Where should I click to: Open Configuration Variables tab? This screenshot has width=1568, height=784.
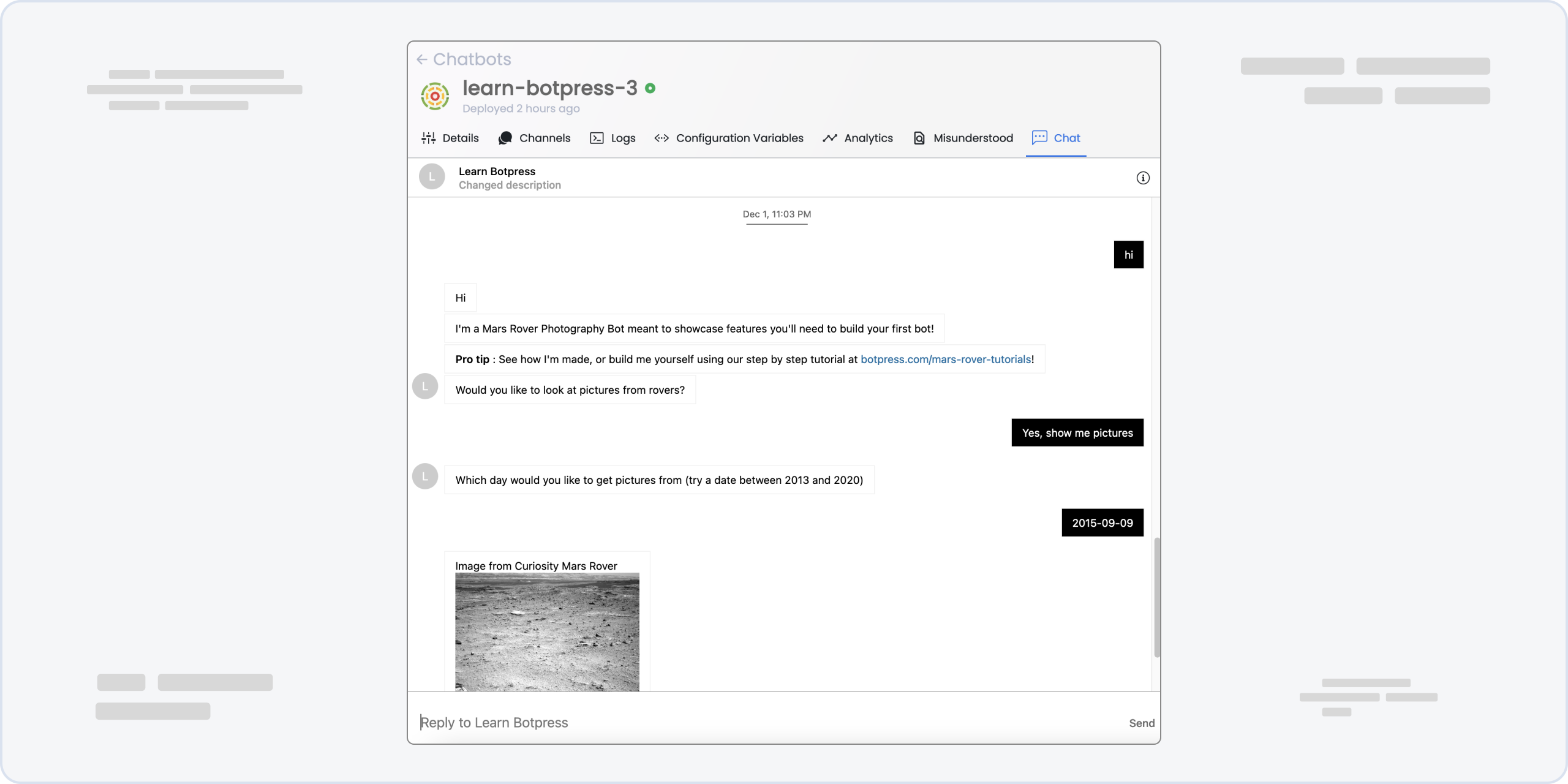click(x=729, y=138)
